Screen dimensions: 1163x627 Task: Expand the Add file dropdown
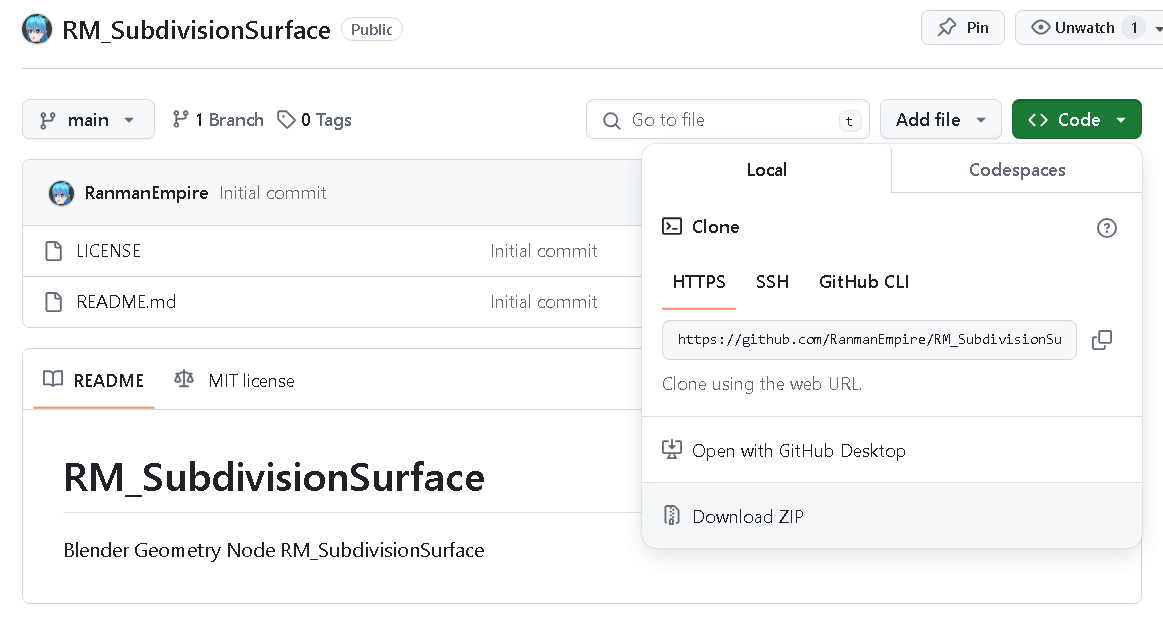click(x=940, y=120)
